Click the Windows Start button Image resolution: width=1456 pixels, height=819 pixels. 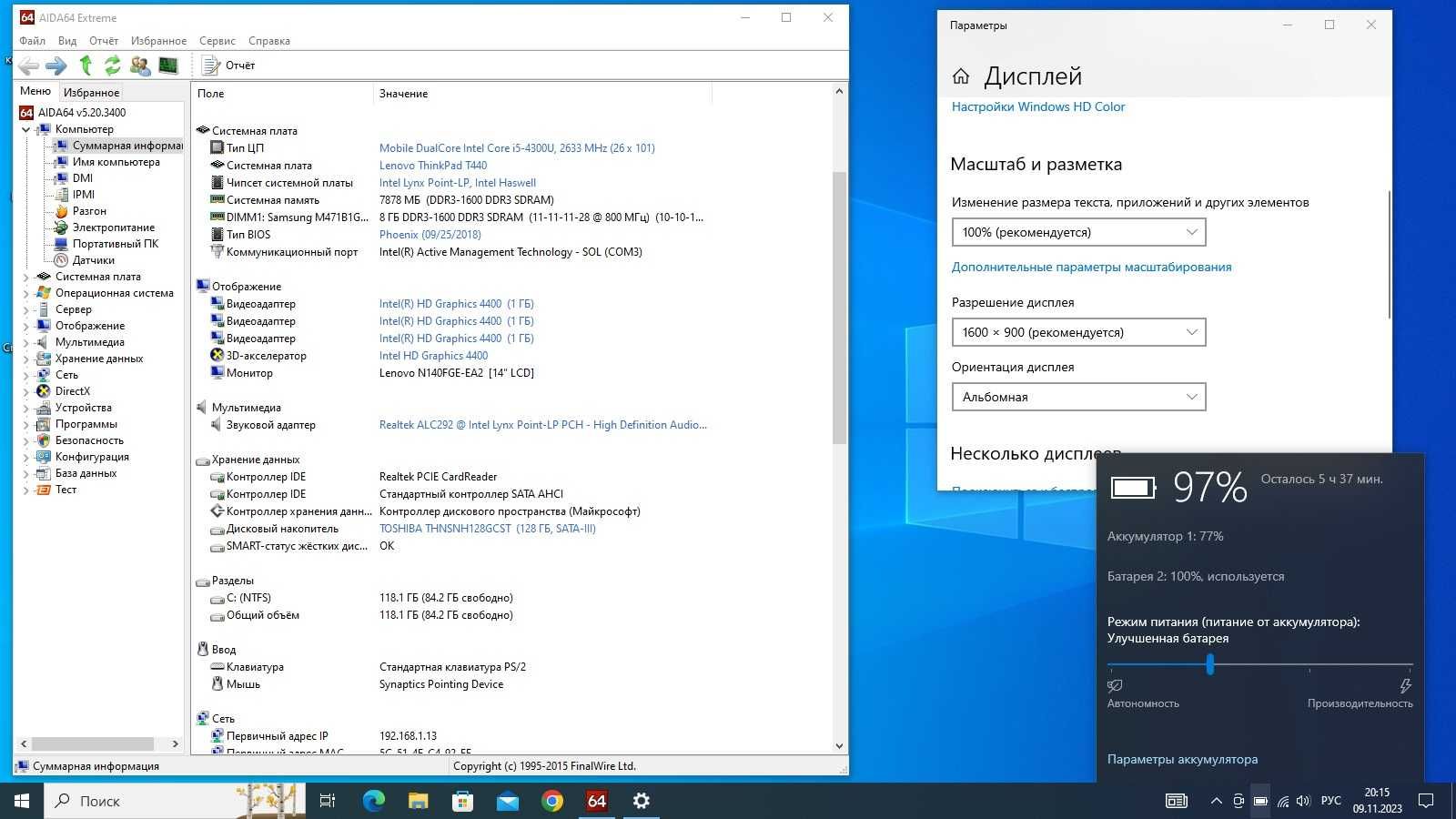pyautogui.click(x=22, y=801)
